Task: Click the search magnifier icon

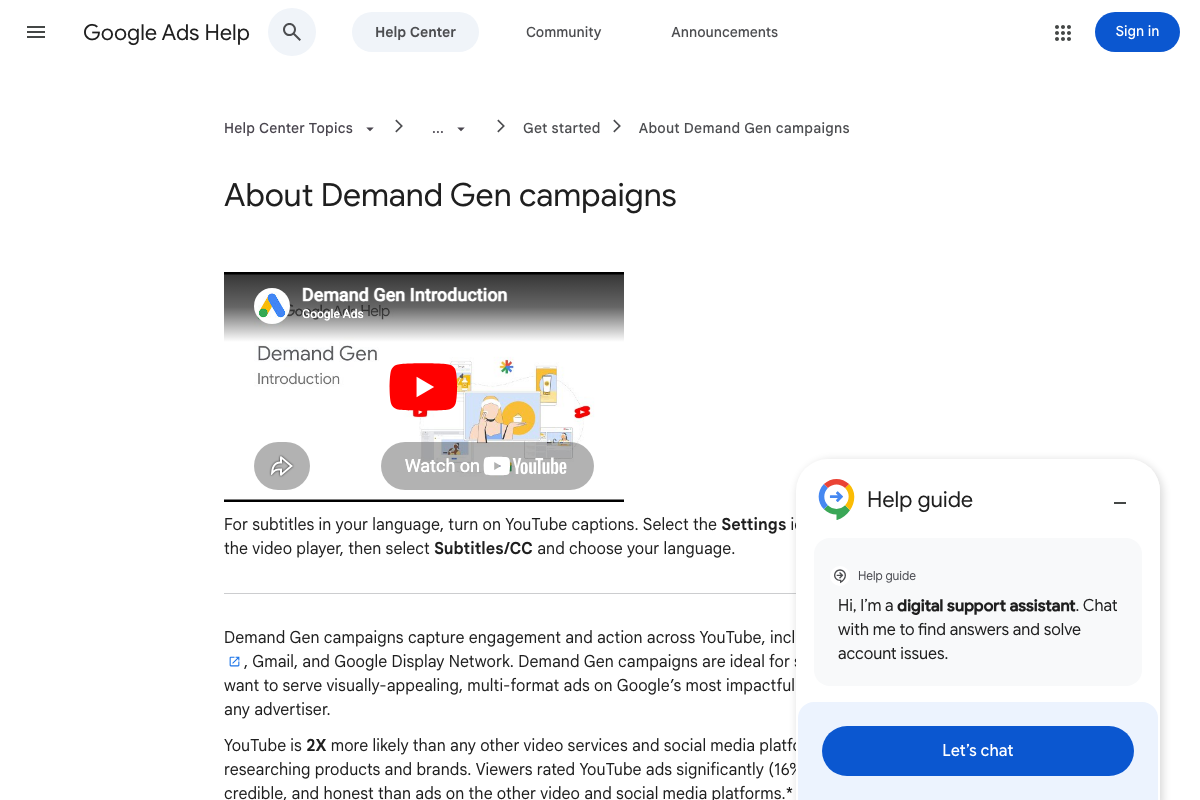Action: [x=292, y=32]
